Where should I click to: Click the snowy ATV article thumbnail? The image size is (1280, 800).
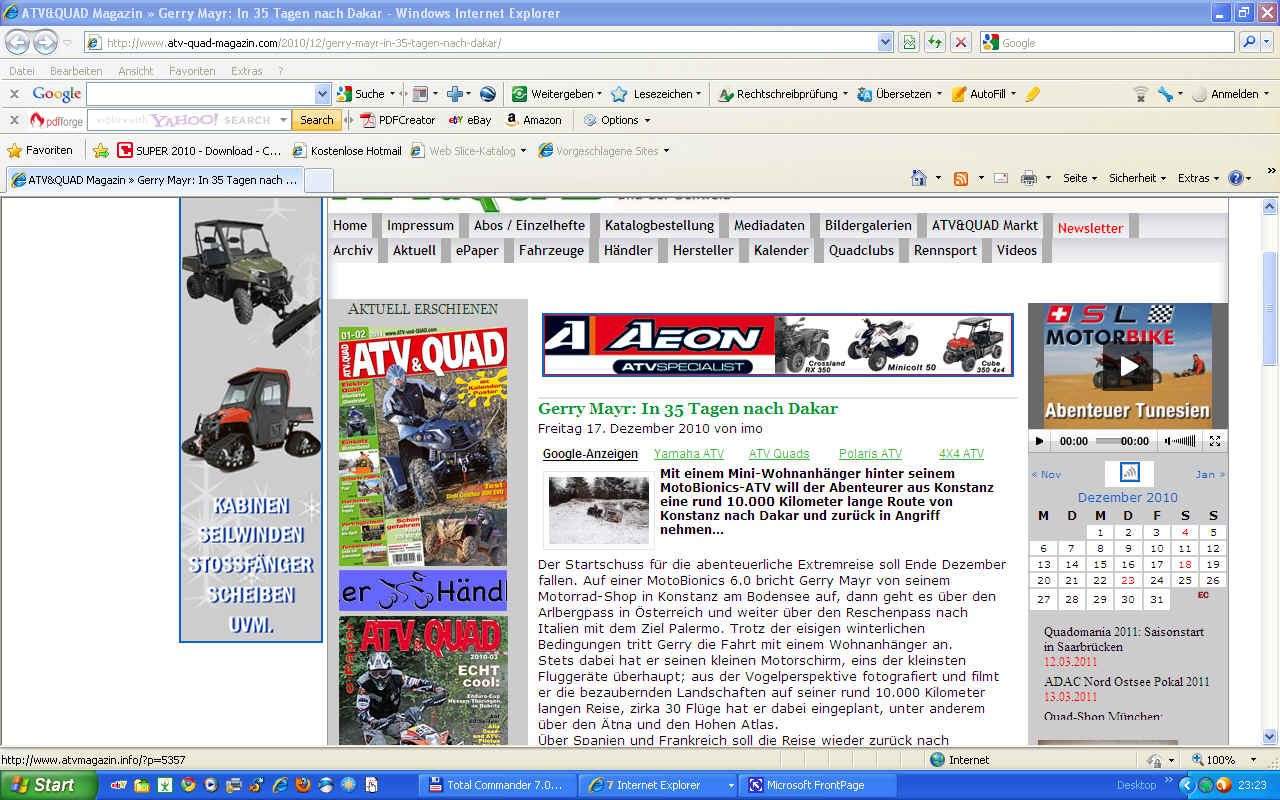pos(598,509)
